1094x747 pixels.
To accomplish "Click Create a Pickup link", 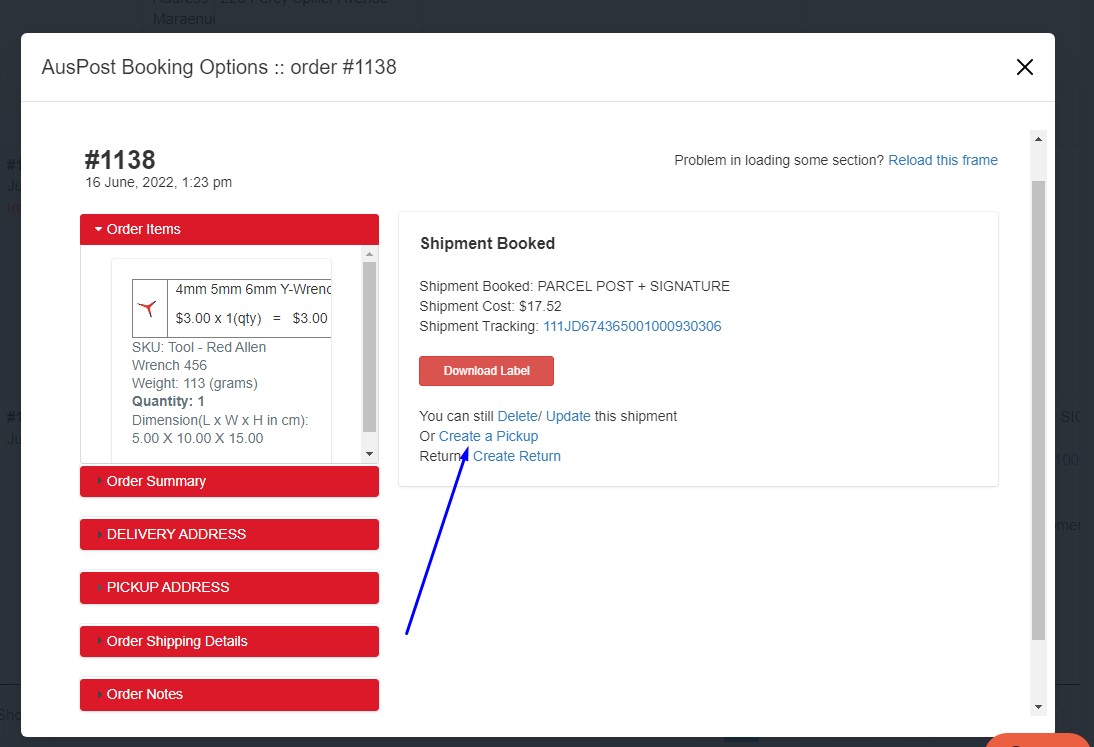I will (488, 437).
